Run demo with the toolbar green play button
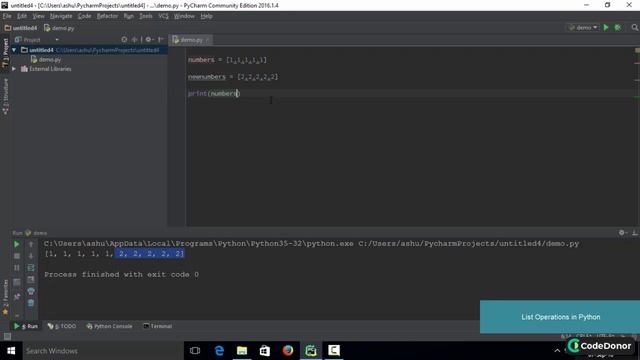 [606, 27]
